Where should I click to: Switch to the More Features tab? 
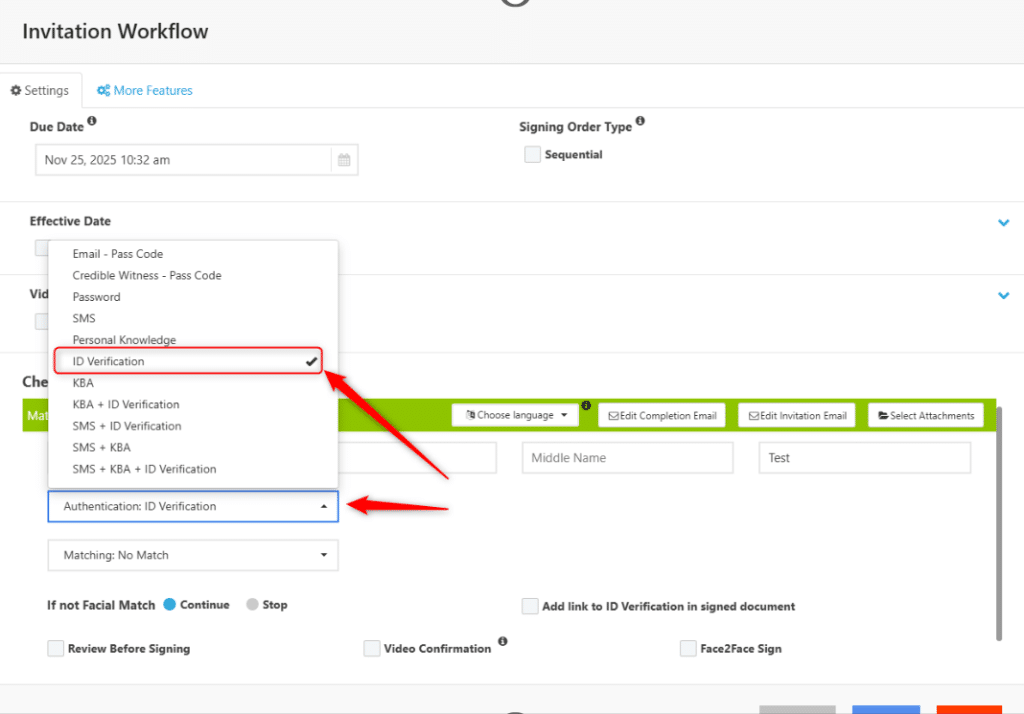pos(144,90)
